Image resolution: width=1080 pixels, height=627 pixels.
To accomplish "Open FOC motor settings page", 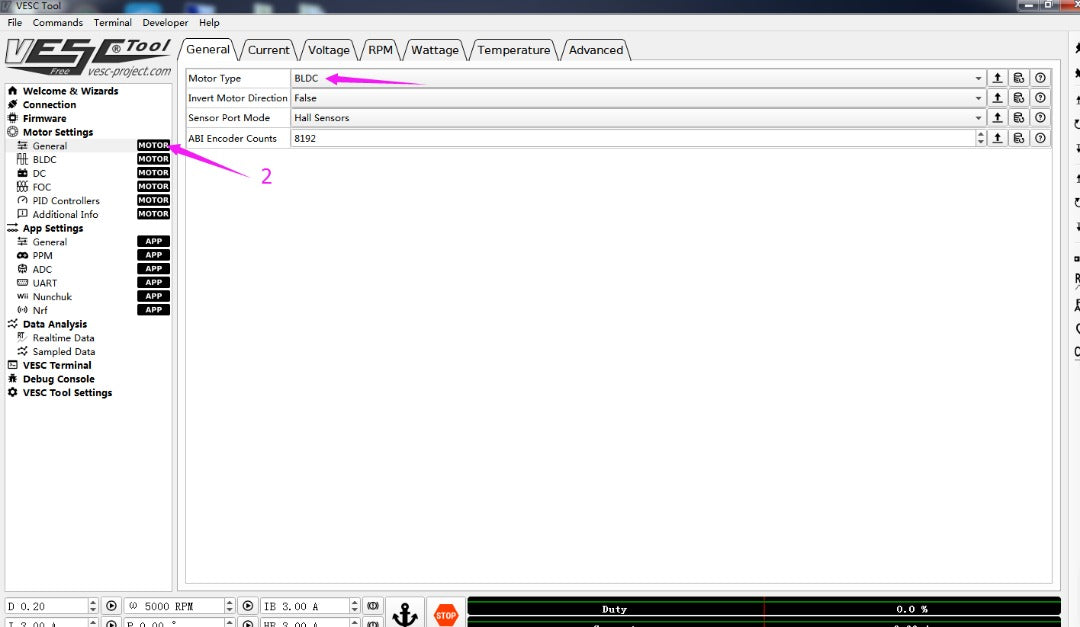I will tap(41, 187).
